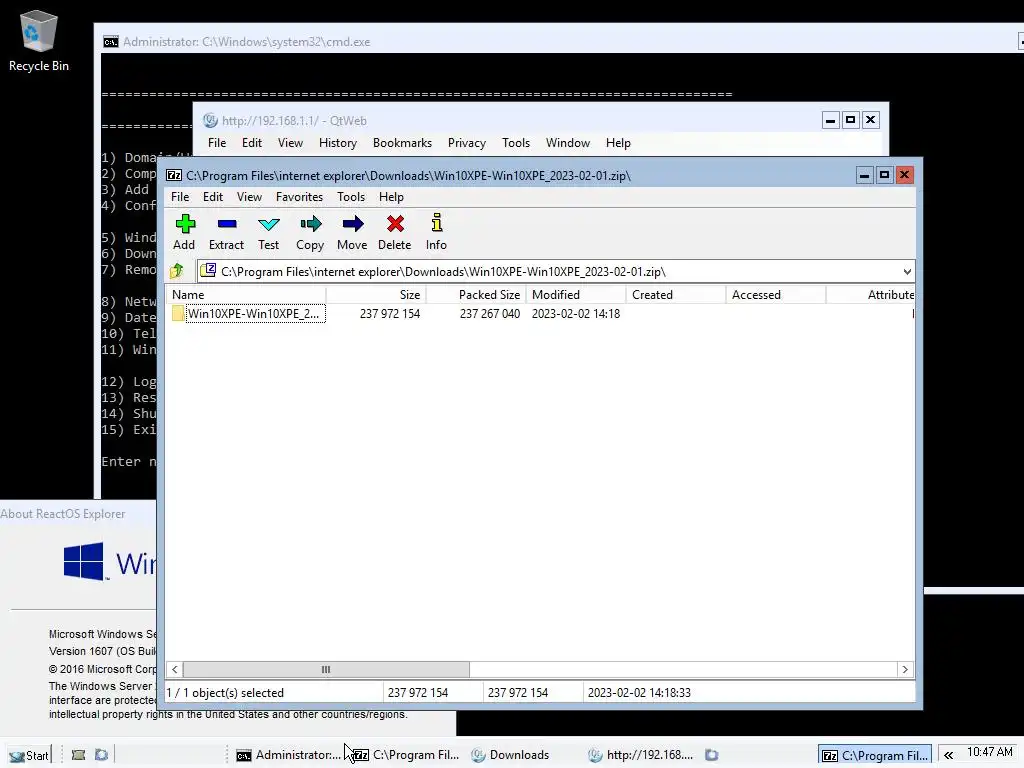Open QtWeb Window menu
The height and width of the screenshot is (768, 1024).
pyautogui.click(x=568, y=143)
